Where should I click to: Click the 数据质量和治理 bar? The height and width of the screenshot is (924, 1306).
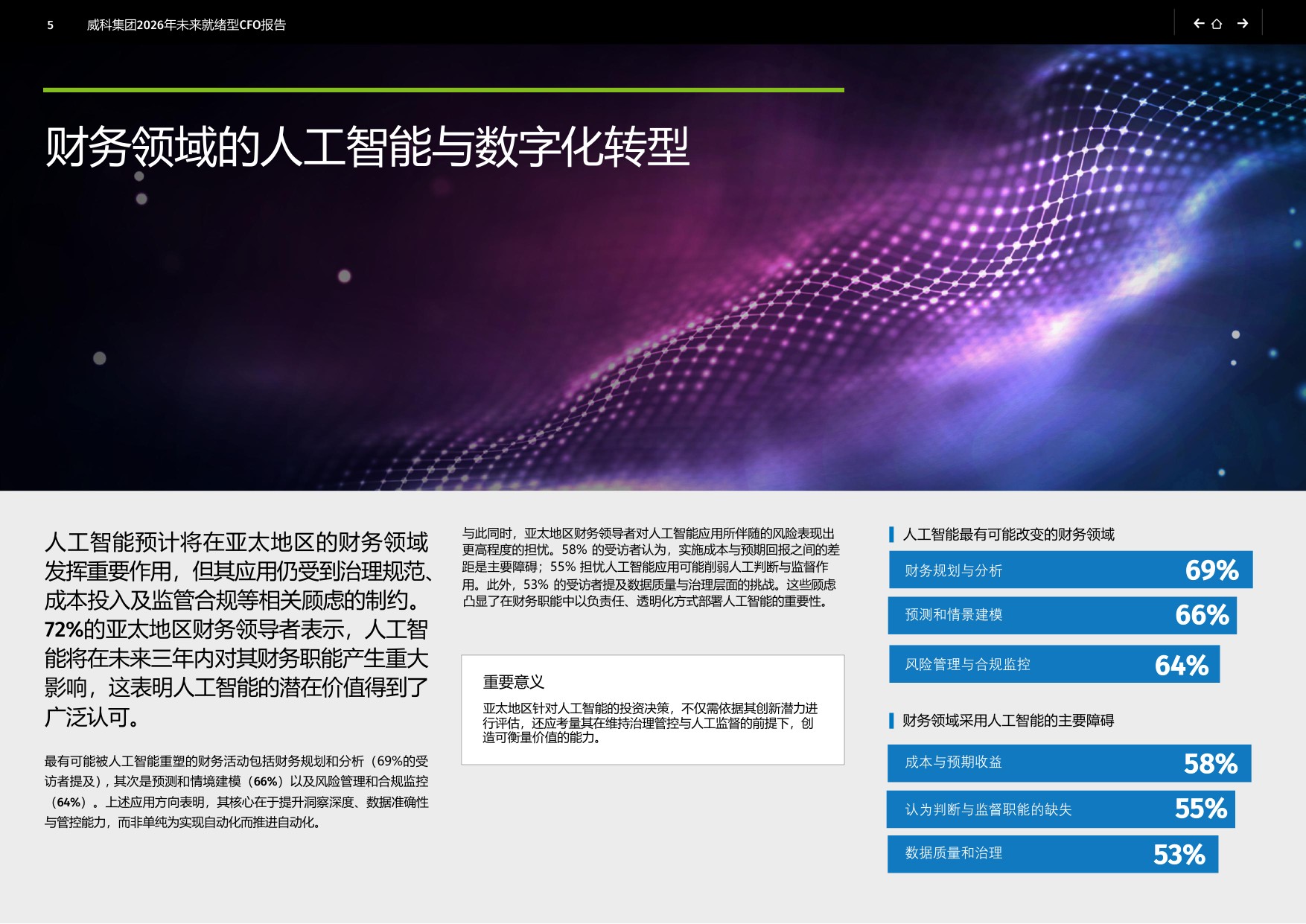[1053, 854]
